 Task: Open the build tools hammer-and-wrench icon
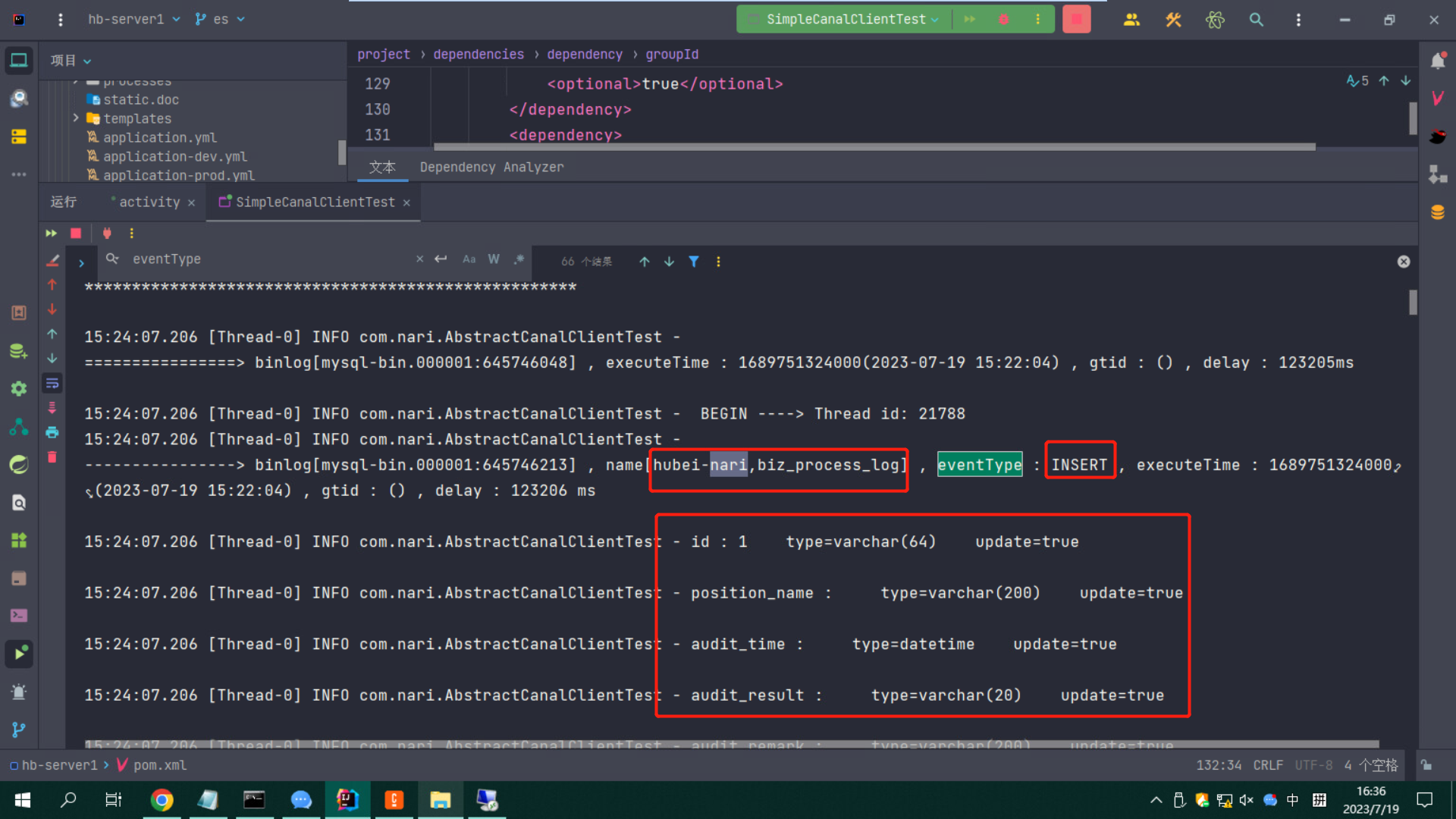[1173, 20]
